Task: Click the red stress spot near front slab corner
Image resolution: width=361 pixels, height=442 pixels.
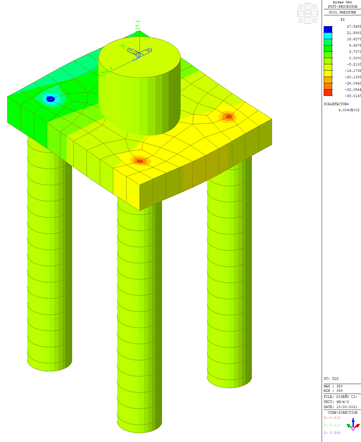Action: pyautogui.click(x=140, y=161)
